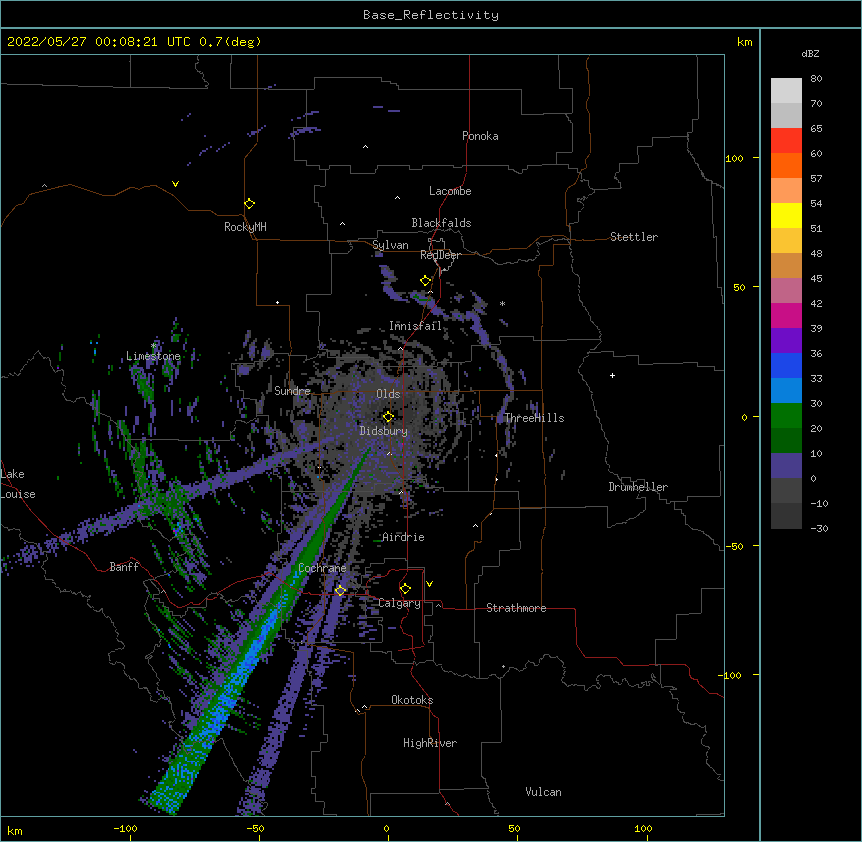This screenshot has width=862, height=842.
Task: Click the Didsbury town label
Action: click(x=384, y=431)
